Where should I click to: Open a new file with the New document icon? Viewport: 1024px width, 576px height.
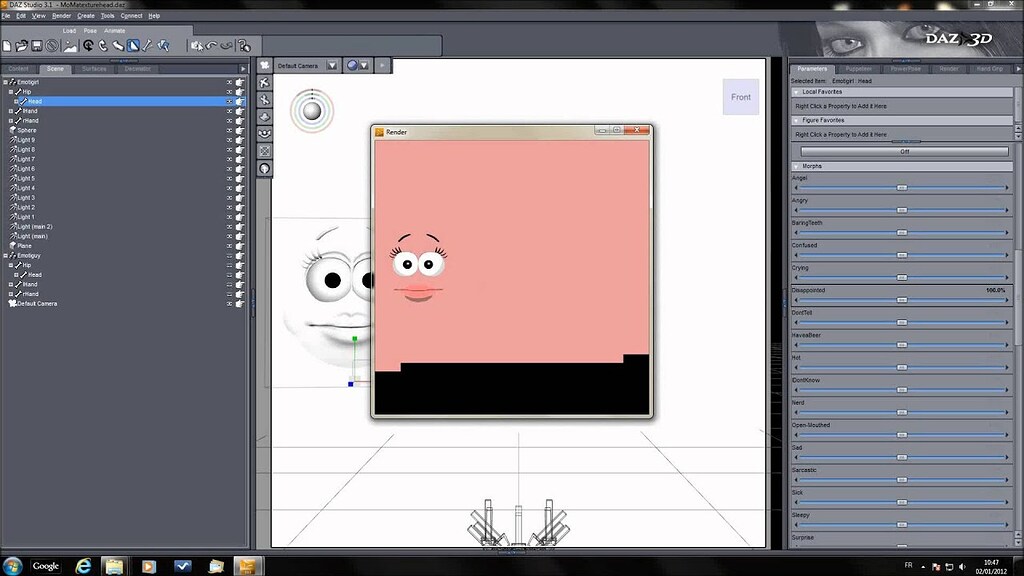pyautogui.click(x=7, y=45)
